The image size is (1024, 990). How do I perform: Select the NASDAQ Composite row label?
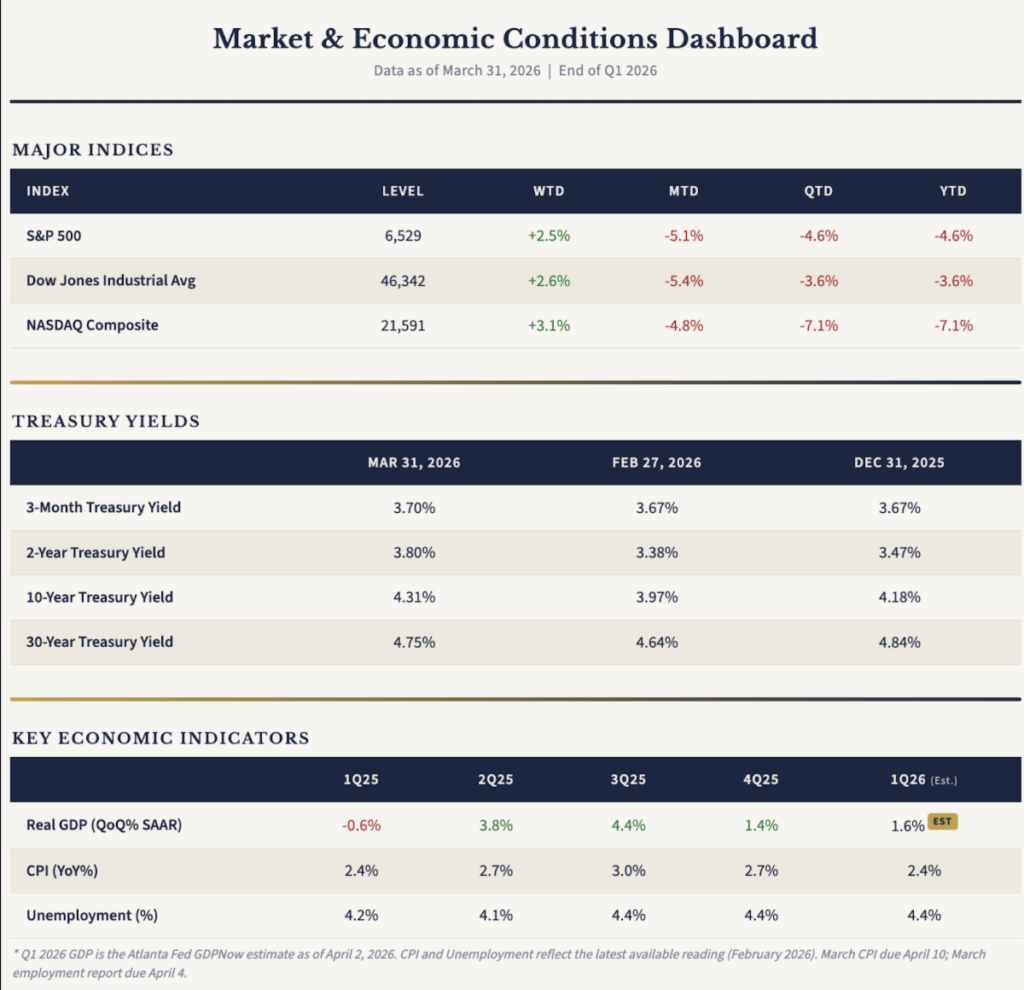tap(92, 325)
